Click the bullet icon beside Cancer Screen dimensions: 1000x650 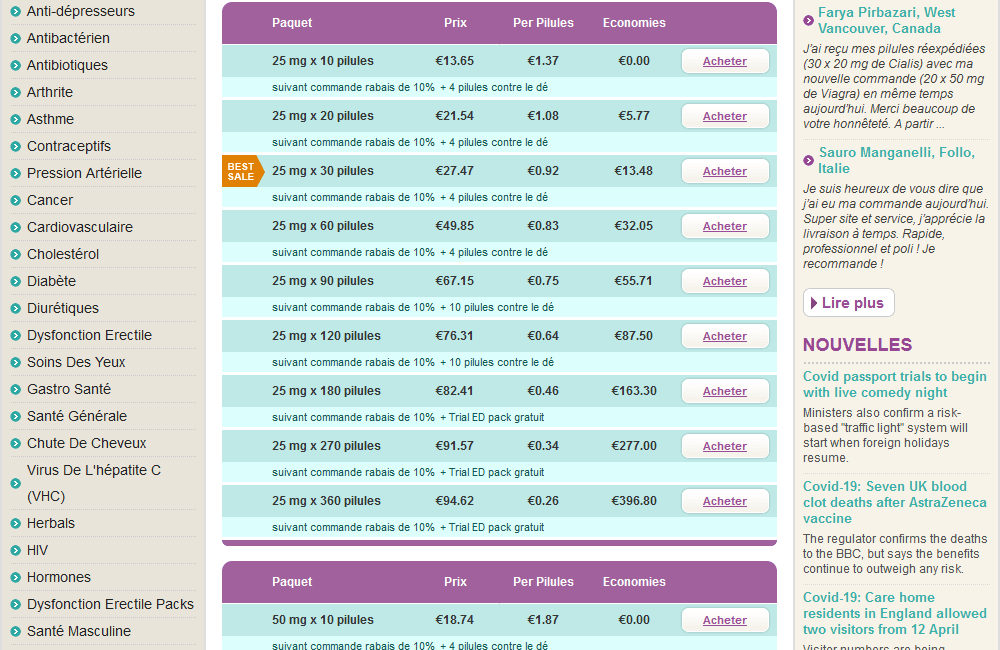point(16,200)
